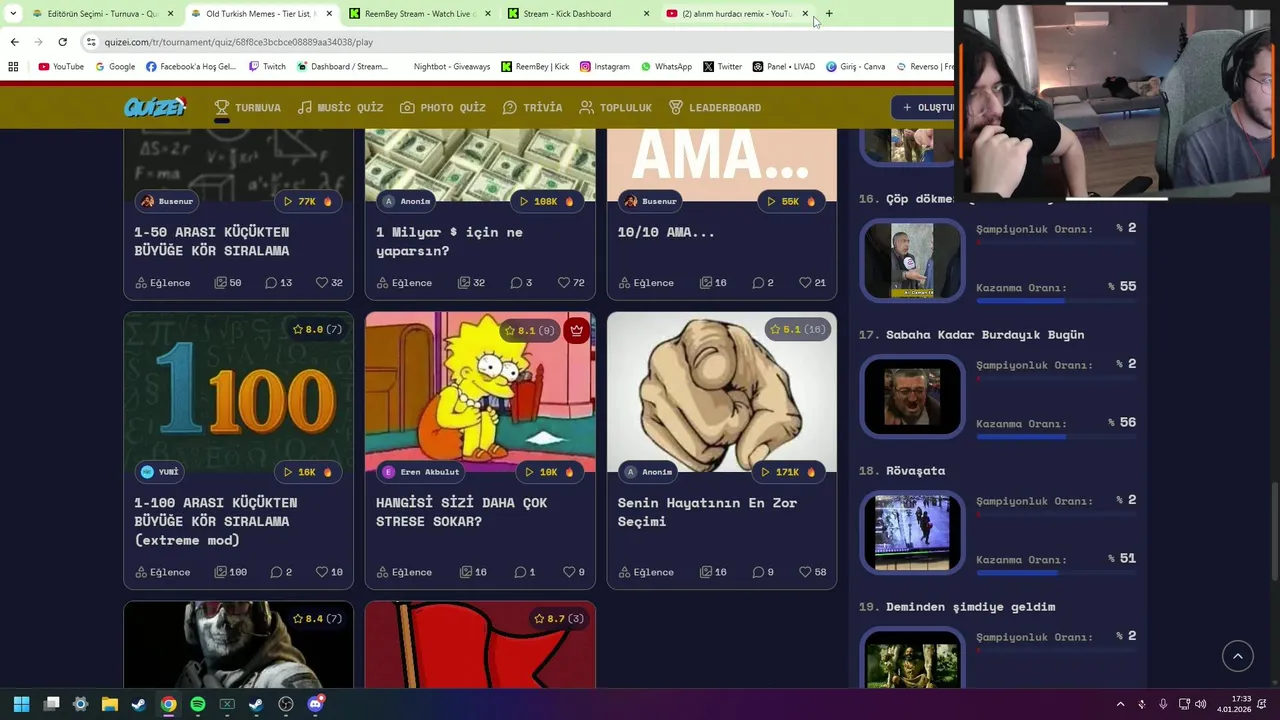Reload the page
Viewport: 1280px width, 720px height.
(x=62, y=42)
